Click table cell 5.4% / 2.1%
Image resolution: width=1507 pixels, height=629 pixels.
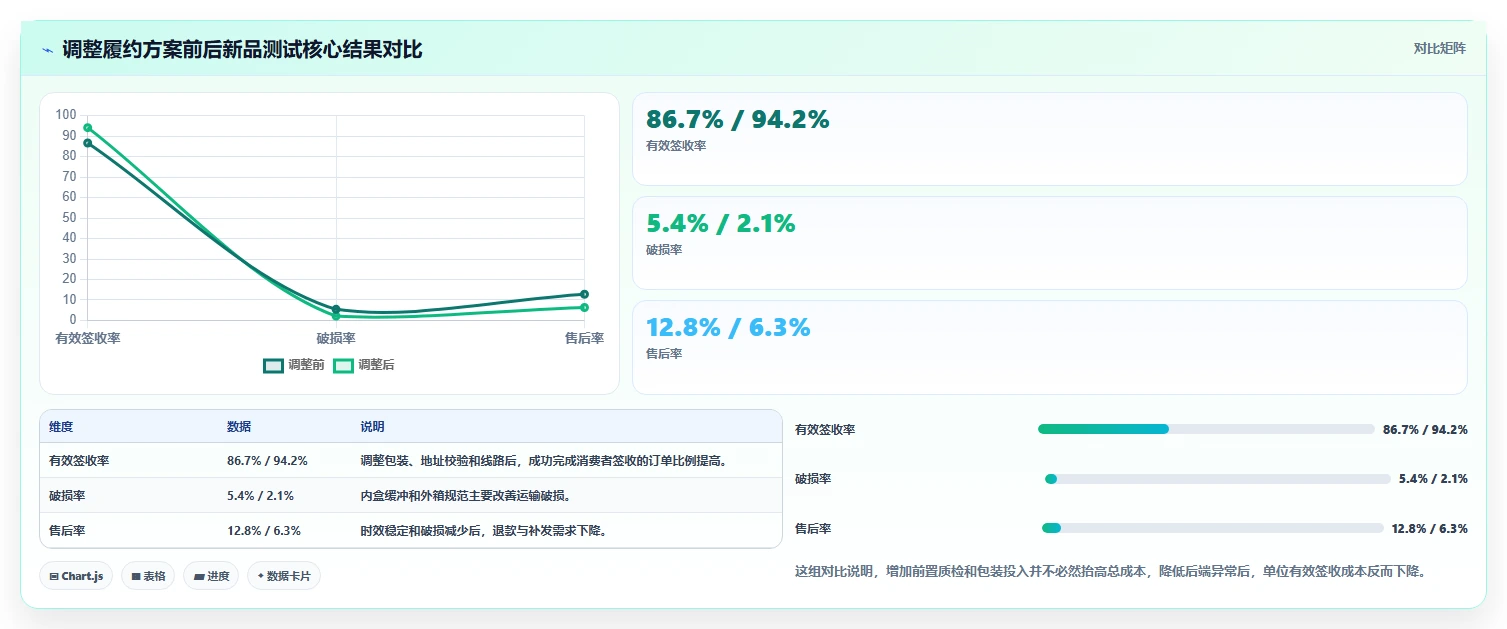[260, 496]
